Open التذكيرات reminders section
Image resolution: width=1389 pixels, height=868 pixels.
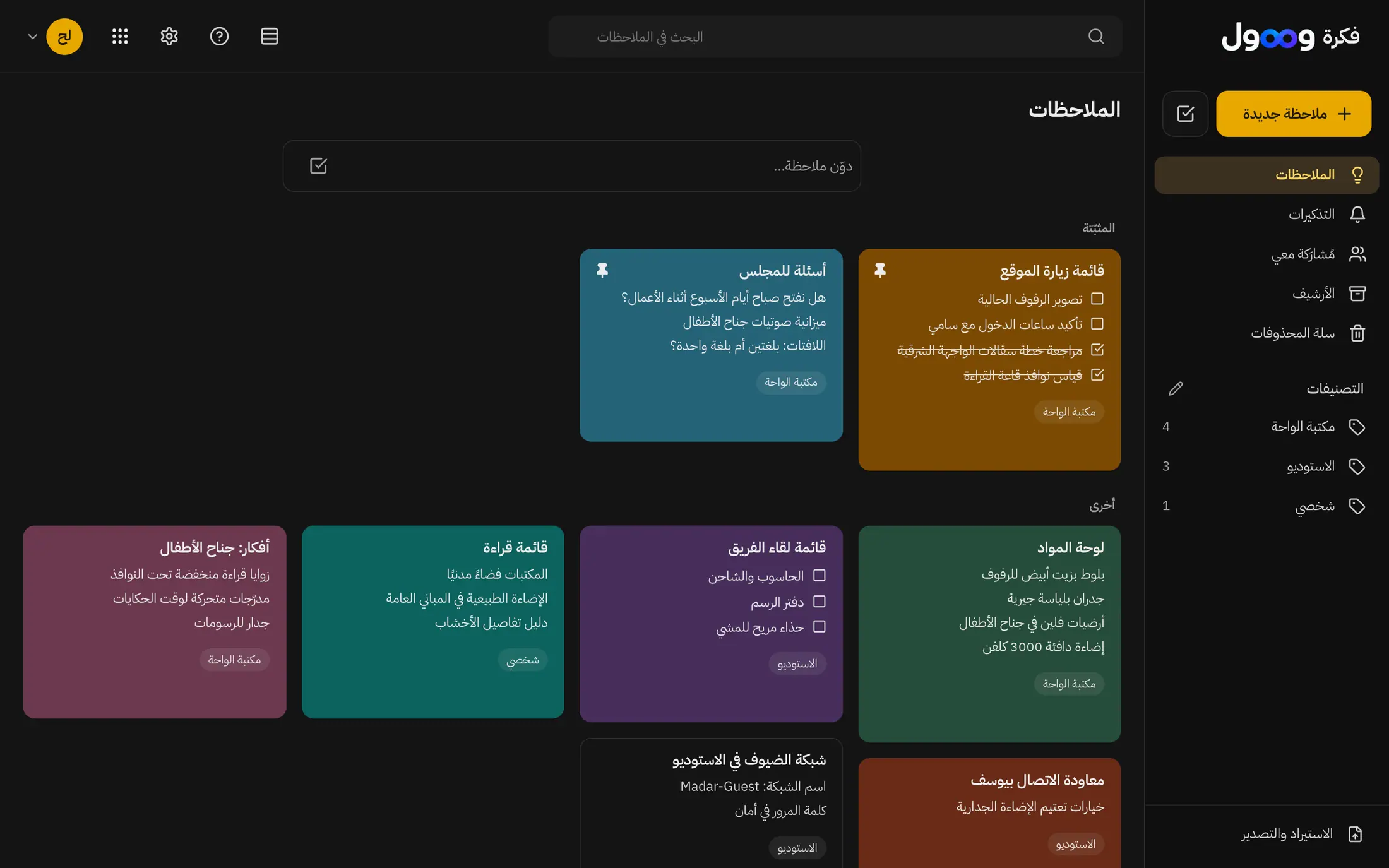[1267, 215]
